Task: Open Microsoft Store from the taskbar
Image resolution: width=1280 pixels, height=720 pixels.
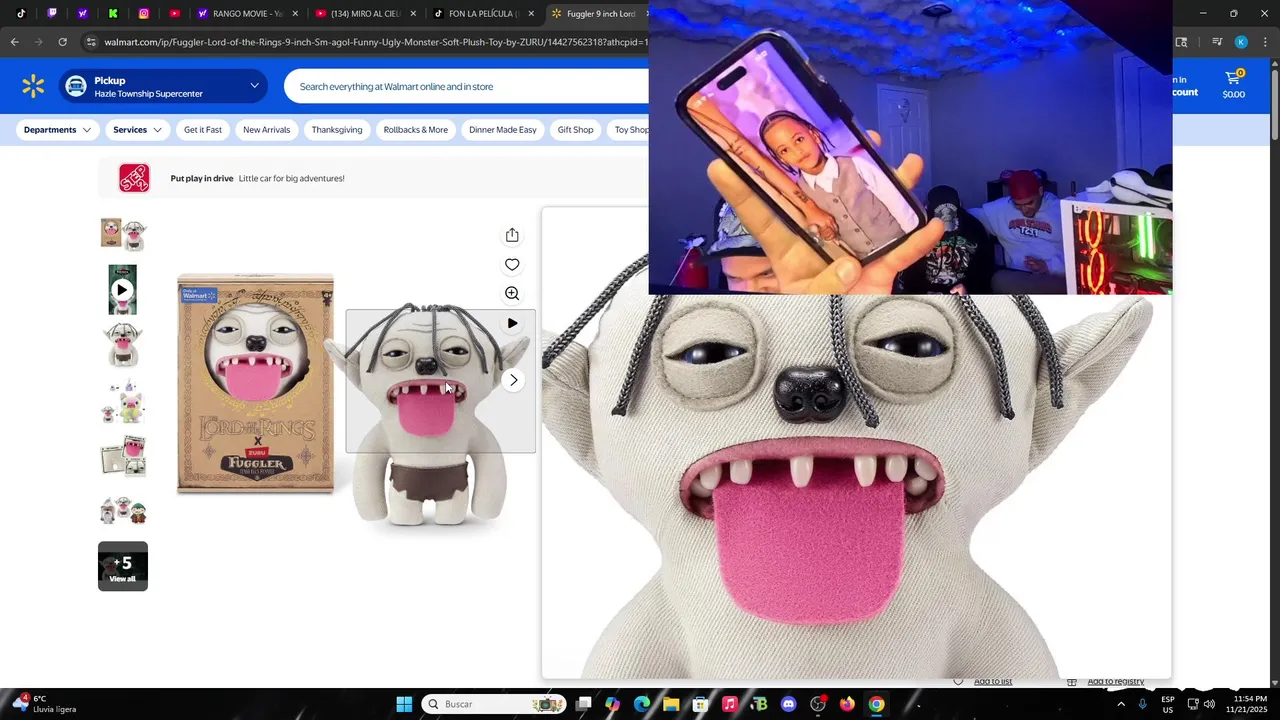Action: click(x=700, y=704)
